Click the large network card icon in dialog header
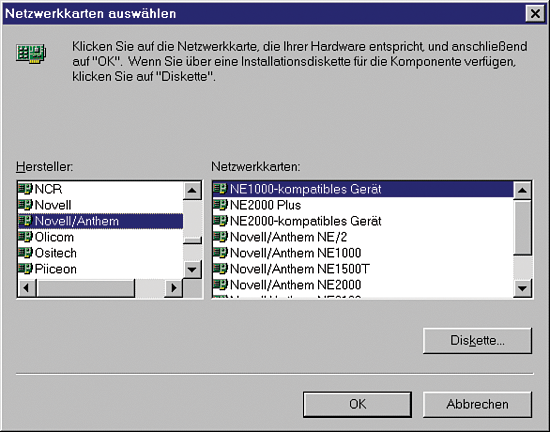This screenshot has width=550, height=432. (31, 54)
